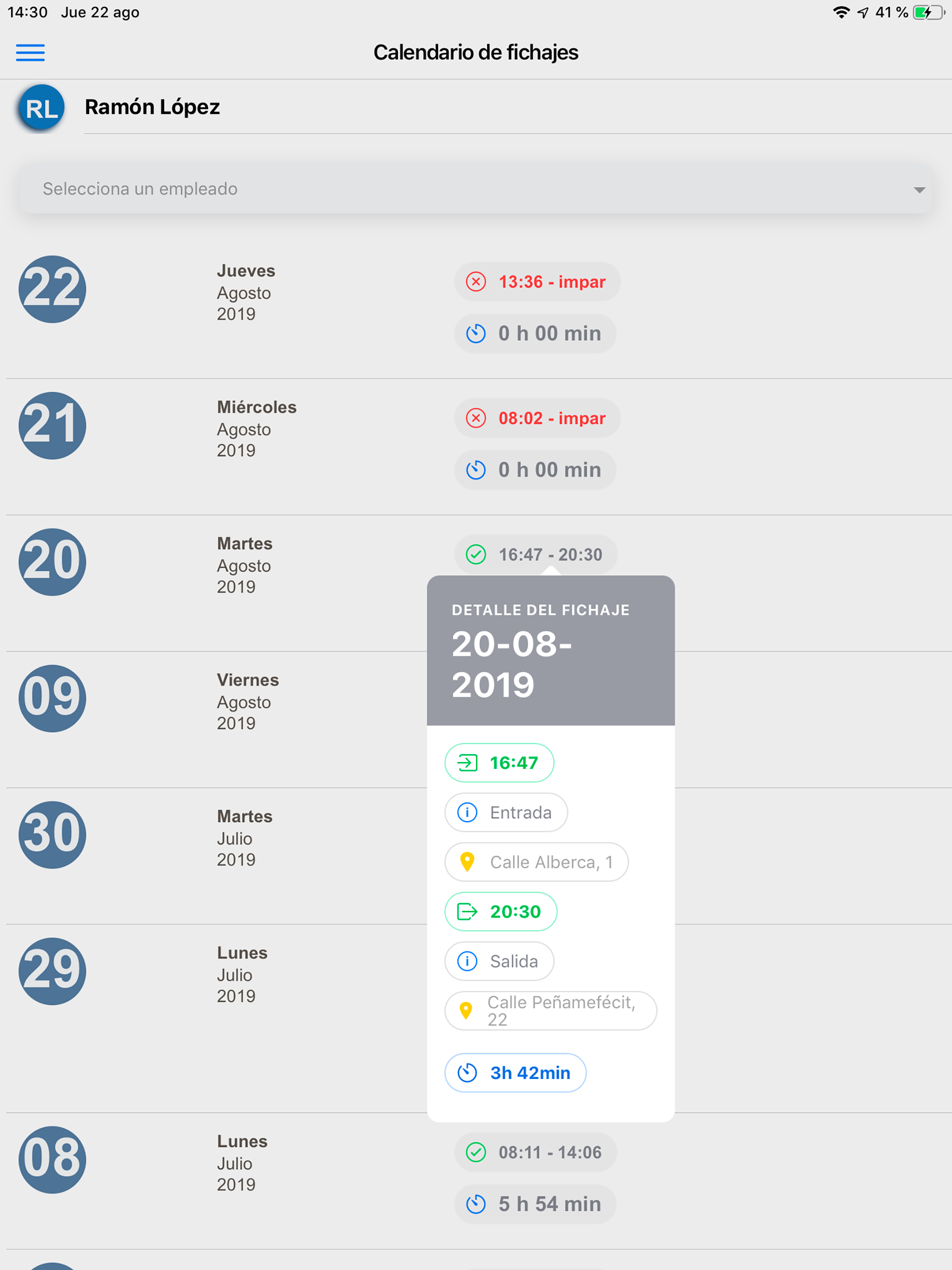Click the Viernes Agosto 2019 label
This screenshot has height=1270, width=952.
click(247, 701)
